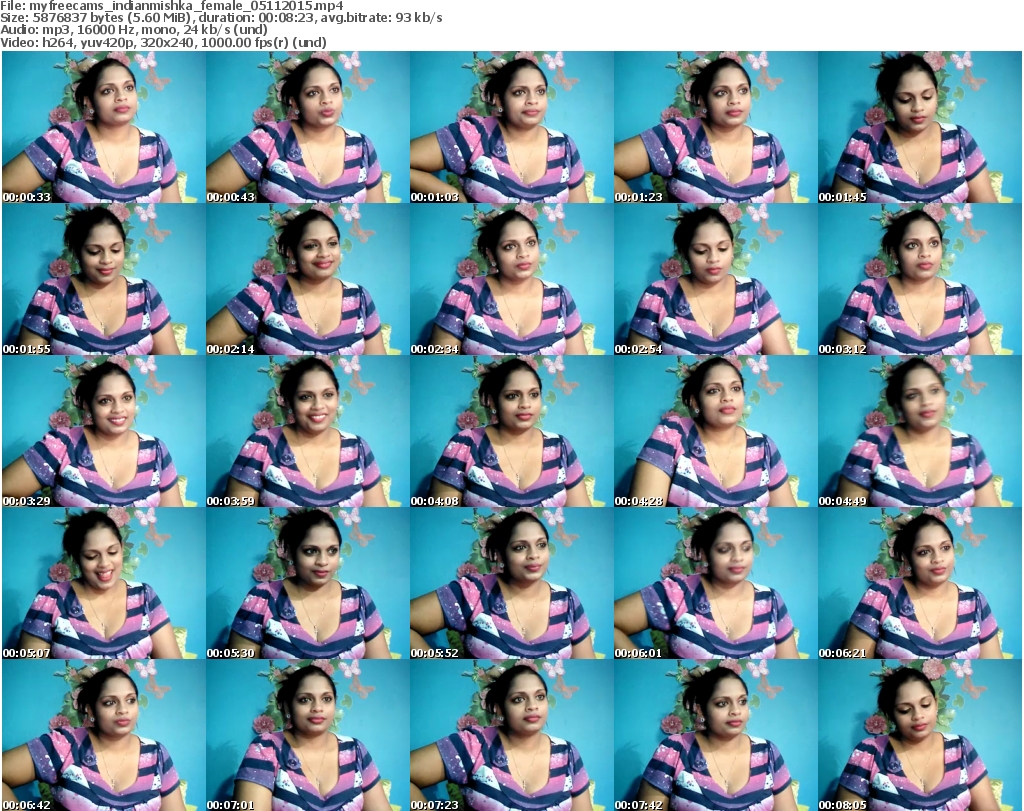Click the 00:07:23 preview frame
This screenshot has width=1024, height=811.
coord(511,735)
